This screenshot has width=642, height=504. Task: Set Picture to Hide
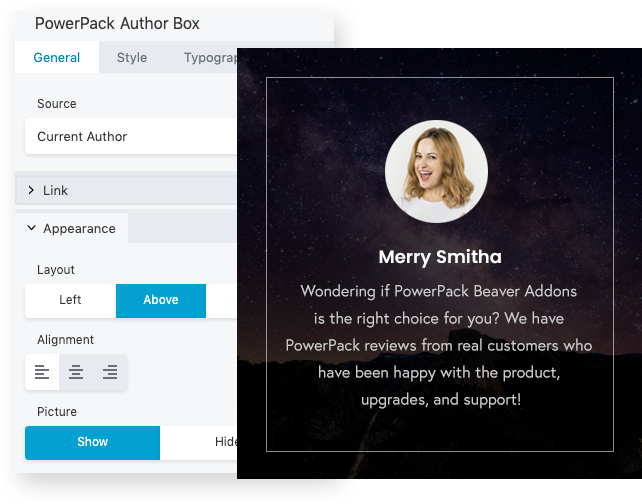click(x=199, y=443)
